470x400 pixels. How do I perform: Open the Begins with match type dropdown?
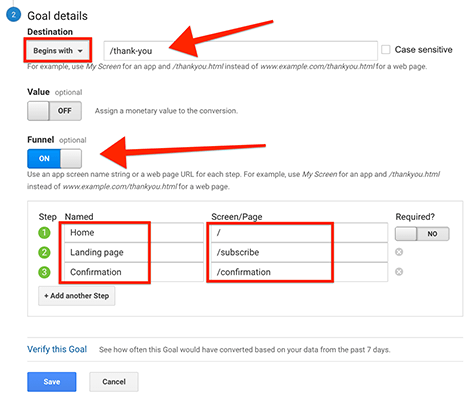[58, 51]
